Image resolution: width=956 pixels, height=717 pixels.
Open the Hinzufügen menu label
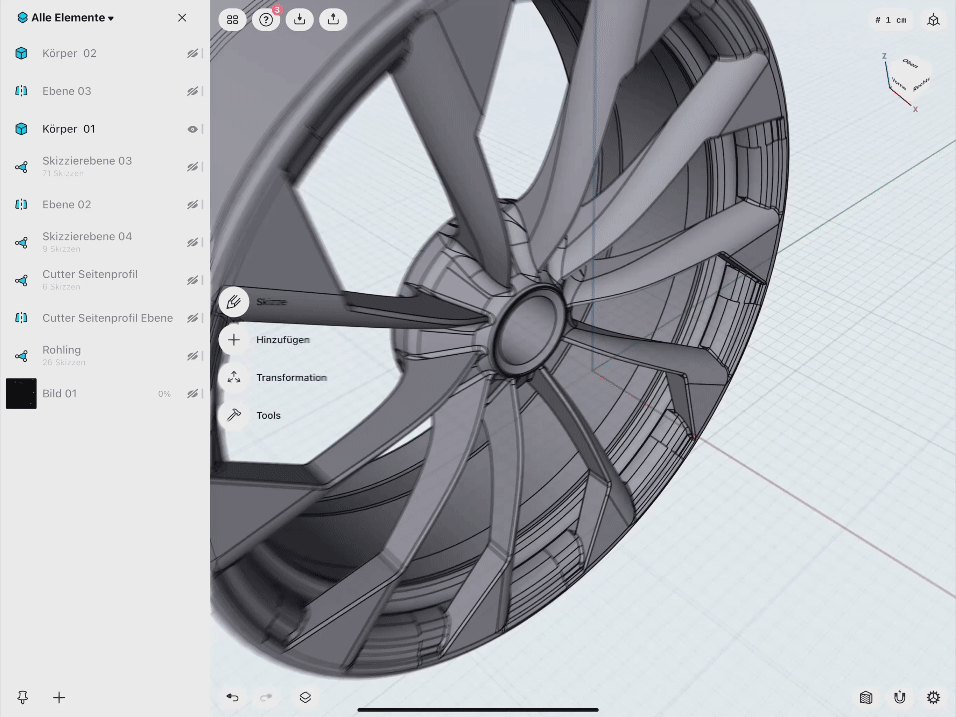283,340
